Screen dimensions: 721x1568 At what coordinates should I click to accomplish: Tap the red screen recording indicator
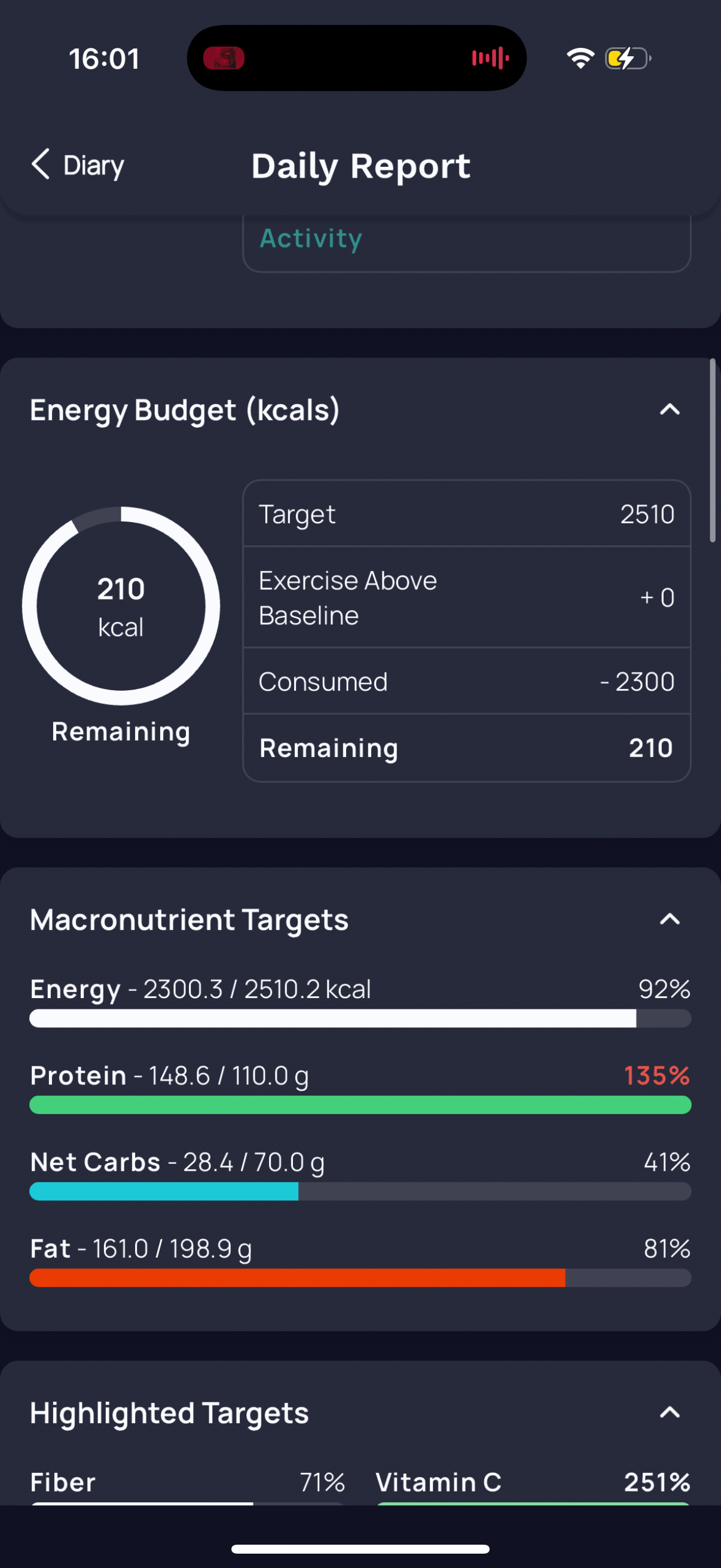pos(224,59)
